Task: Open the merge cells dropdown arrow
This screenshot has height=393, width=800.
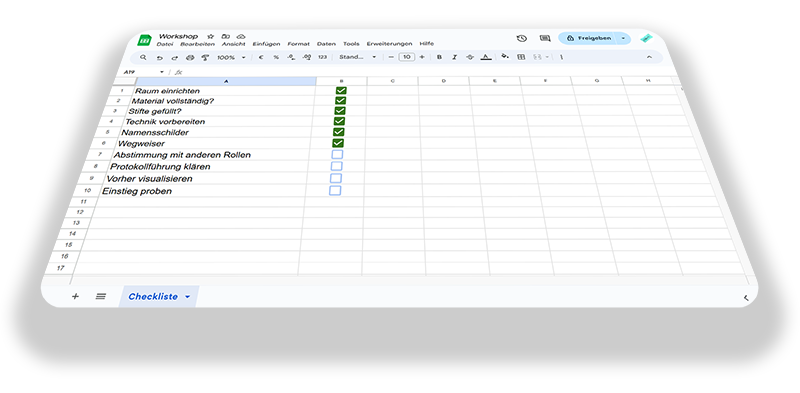Action: tap(546, 57)
